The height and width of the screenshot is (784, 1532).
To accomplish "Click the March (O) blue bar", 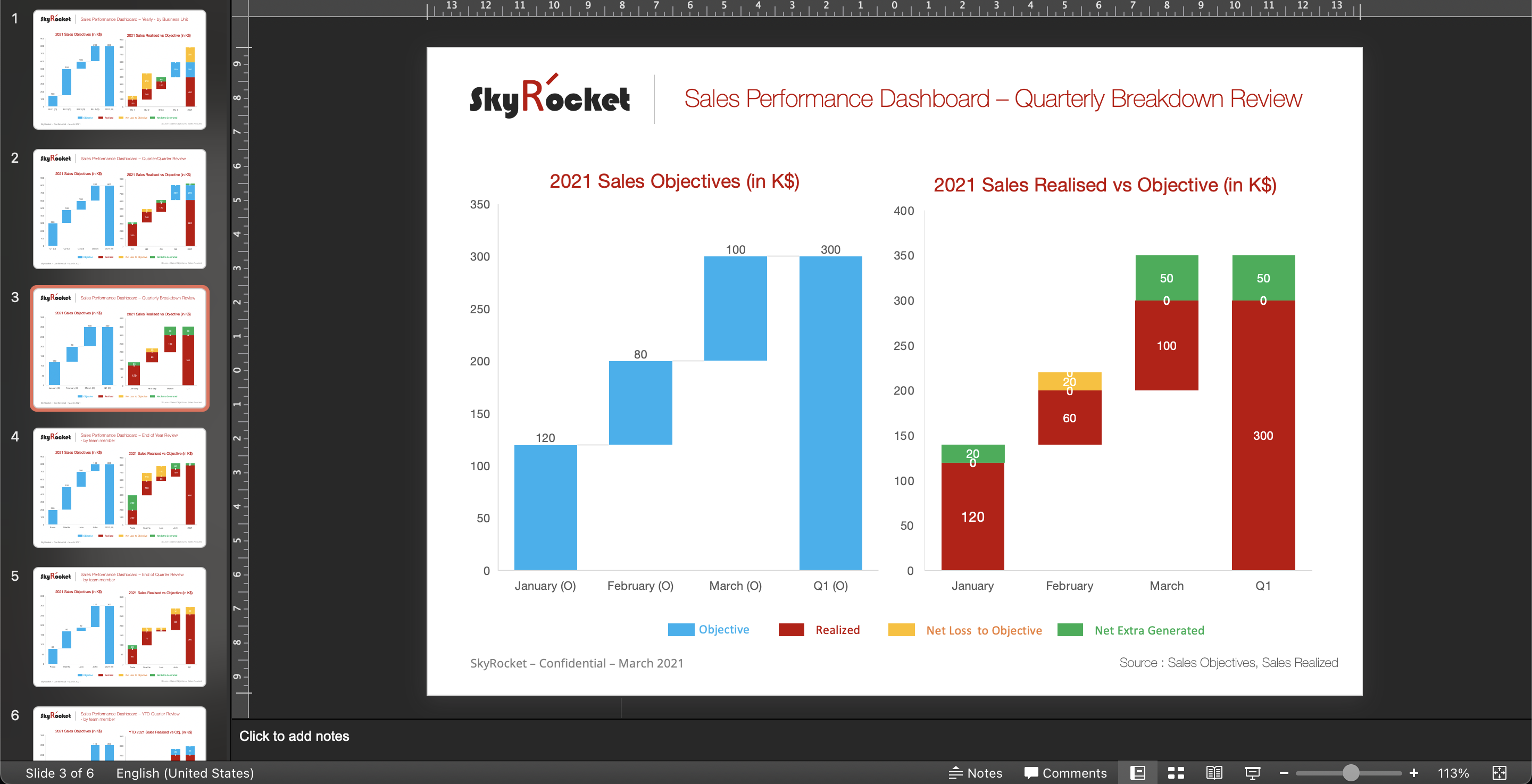I will 736,308.
